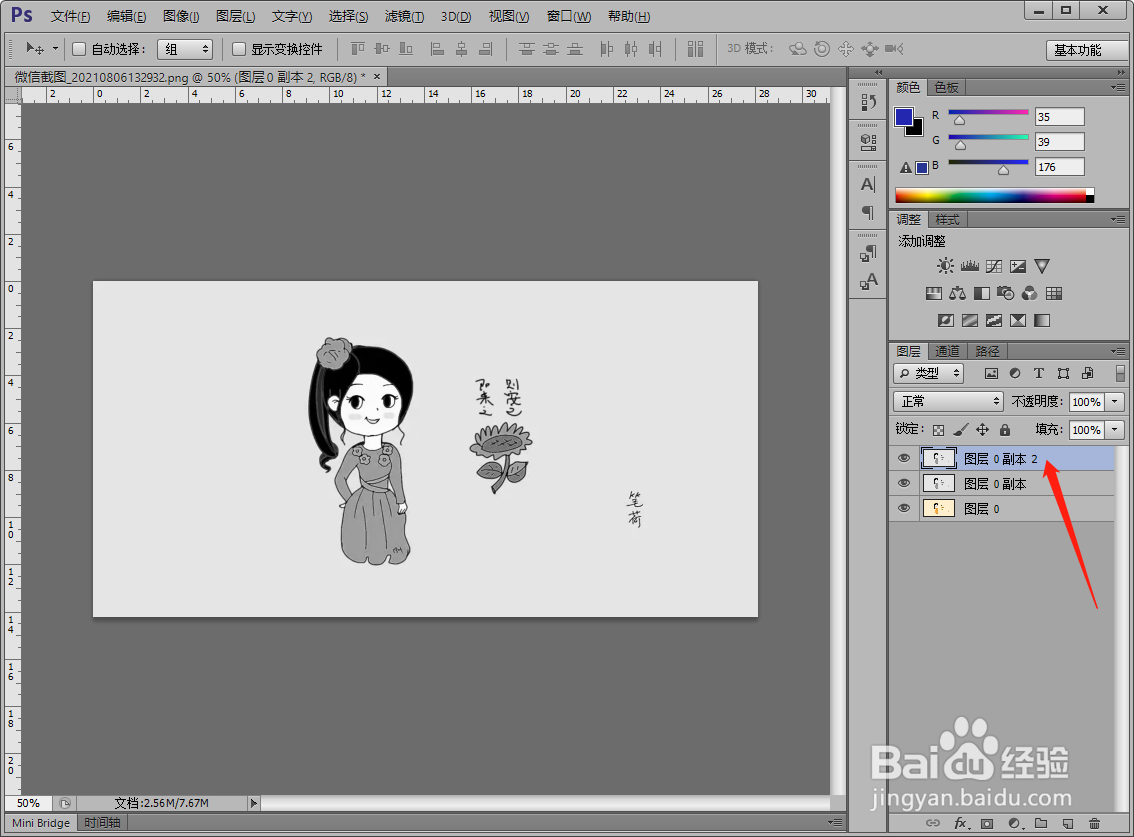Open the Layers panel flyout menu
This screenshot has height=837, width=1134.
pos(1118,351)
